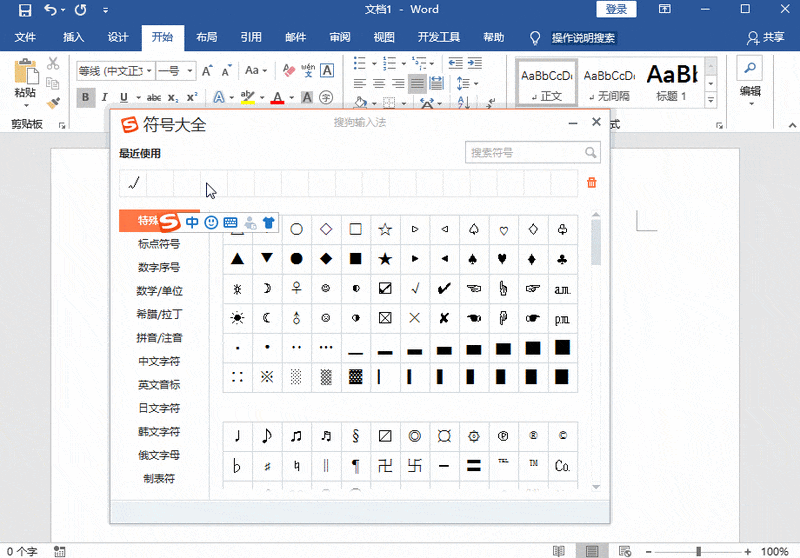
Task: Insert the bold checkmark symbol
Action: click(x=444, y=288)
